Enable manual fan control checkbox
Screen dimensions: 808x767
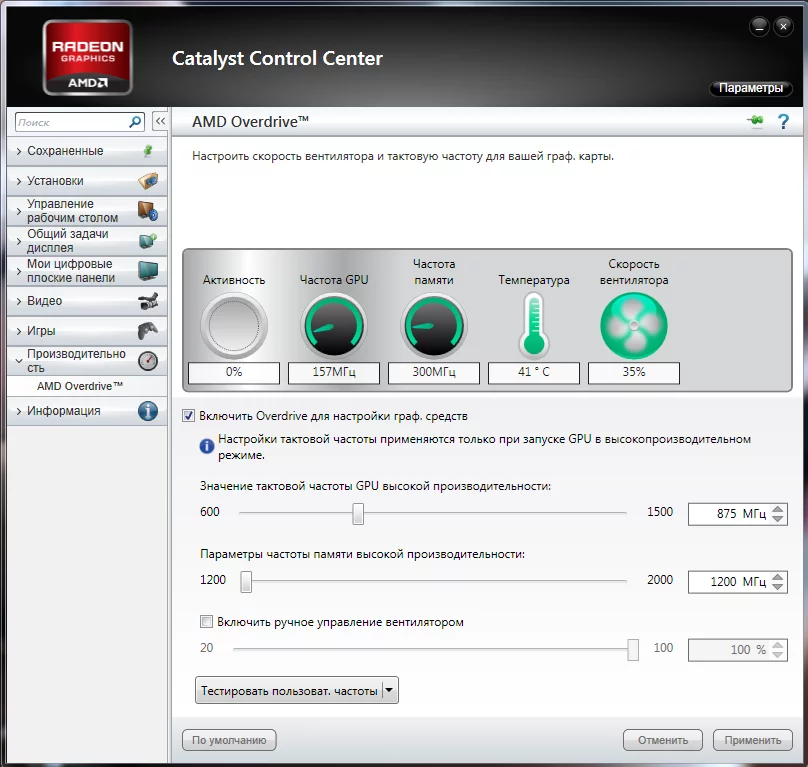pyautogui.click(x=207, y=621)
